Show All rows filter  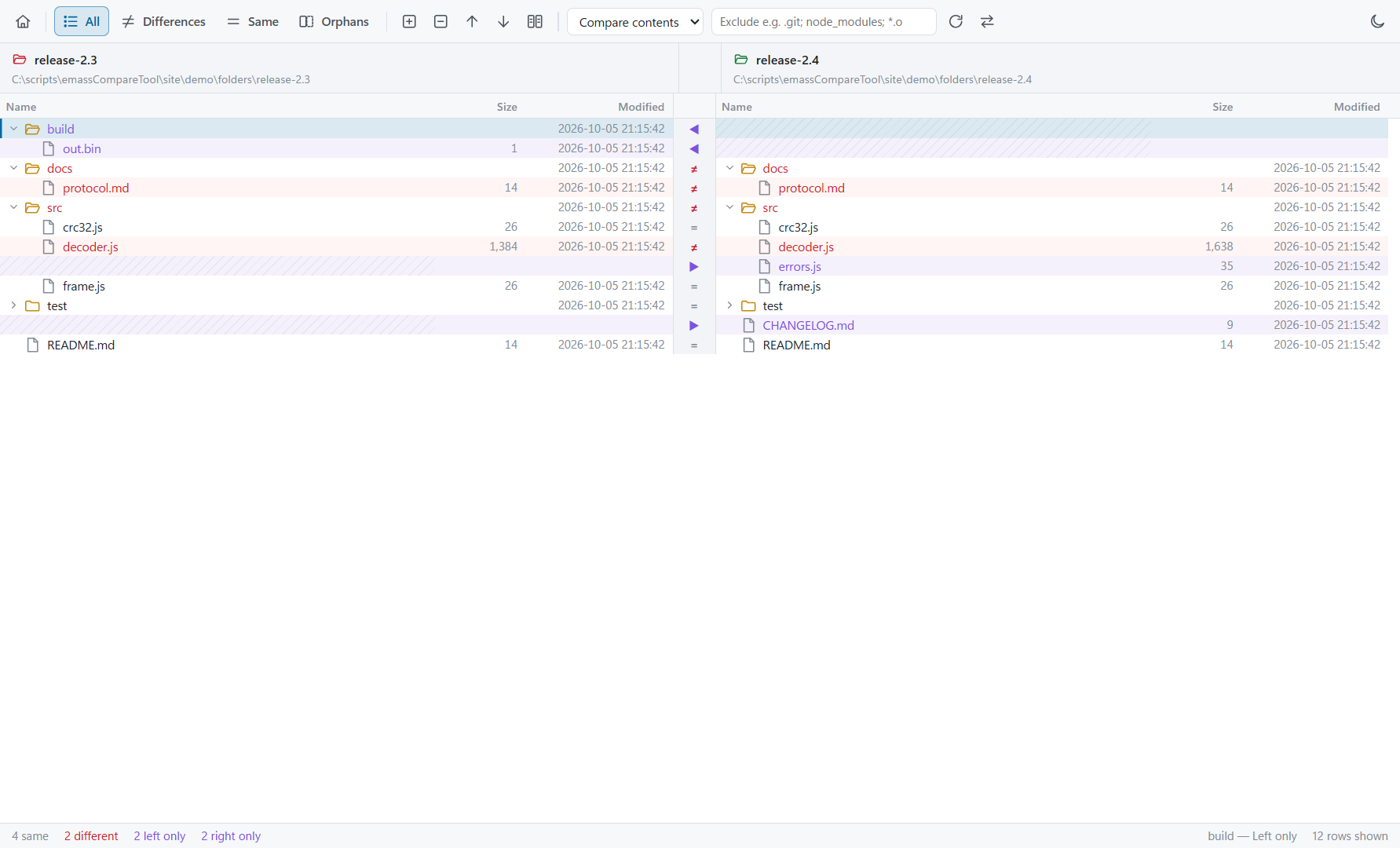pos(82,21)
